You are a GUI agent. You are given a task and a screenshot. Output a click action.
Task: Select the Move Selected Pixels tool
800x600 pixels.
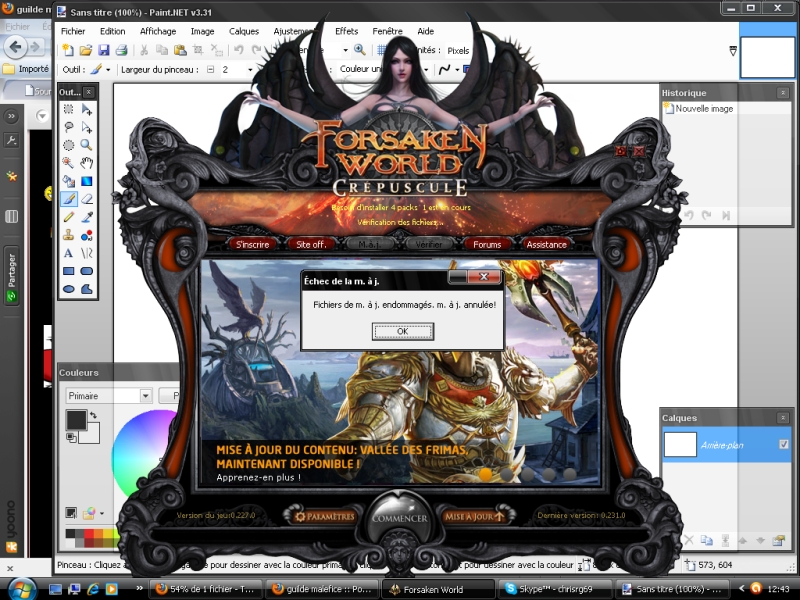[x=87, y=109]
